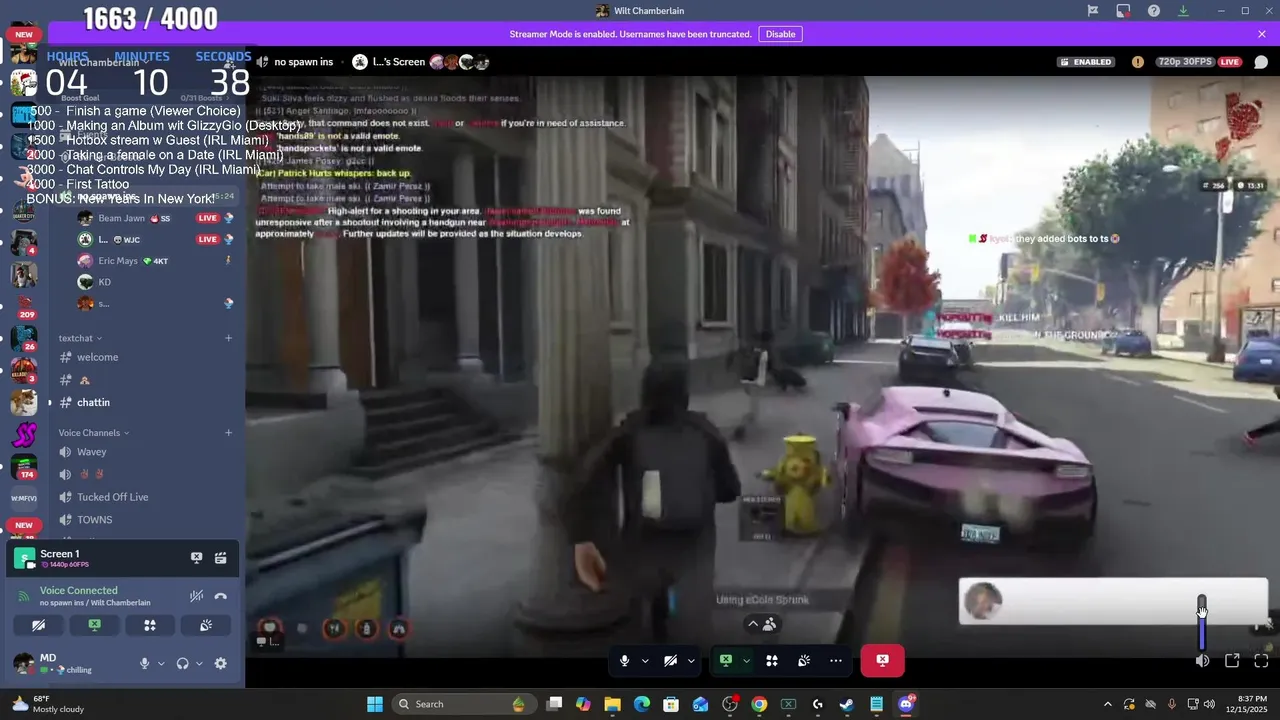Open Google Chrome from the taskbar
The width and height of the screenshot is (1280, 720).
[x=759, y=704]
